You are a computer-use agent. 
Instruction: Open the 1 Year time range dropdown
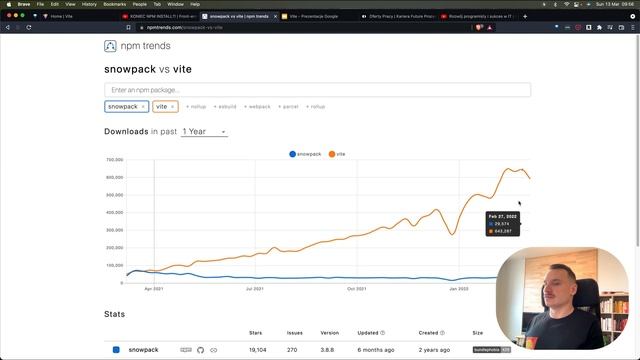204,131
